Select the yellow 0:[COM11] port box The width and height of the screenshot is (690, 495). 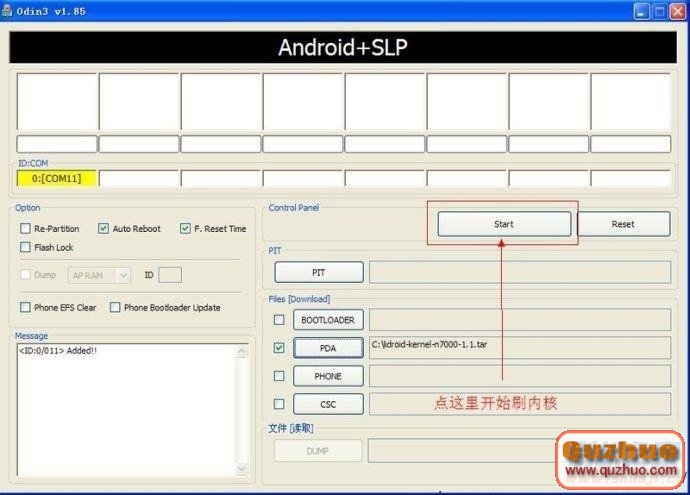point(57,179)
